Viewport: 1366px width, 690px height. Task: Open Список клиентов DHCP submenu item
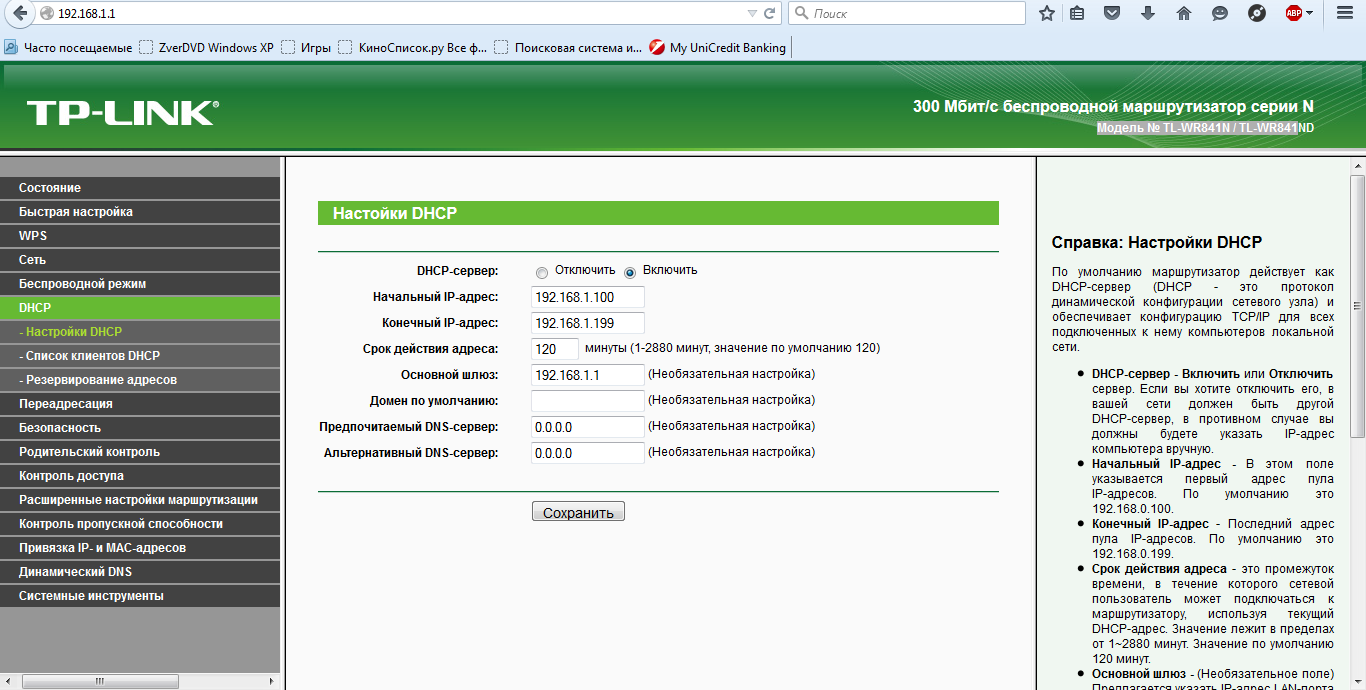pyautogui.click(x=140, y=356)
